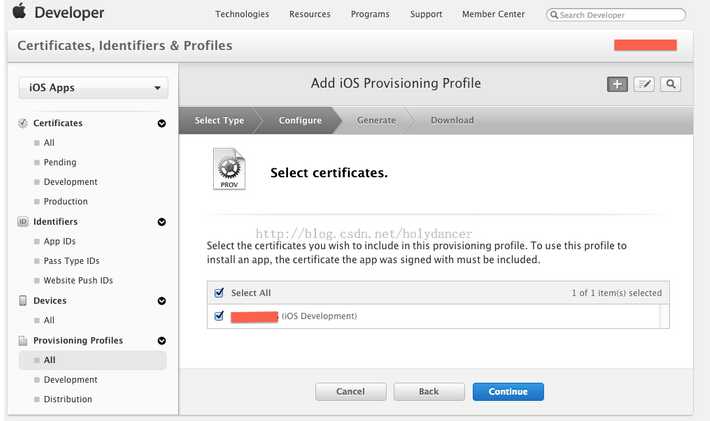Click the edit profile pencil icon

coord(644,84)
